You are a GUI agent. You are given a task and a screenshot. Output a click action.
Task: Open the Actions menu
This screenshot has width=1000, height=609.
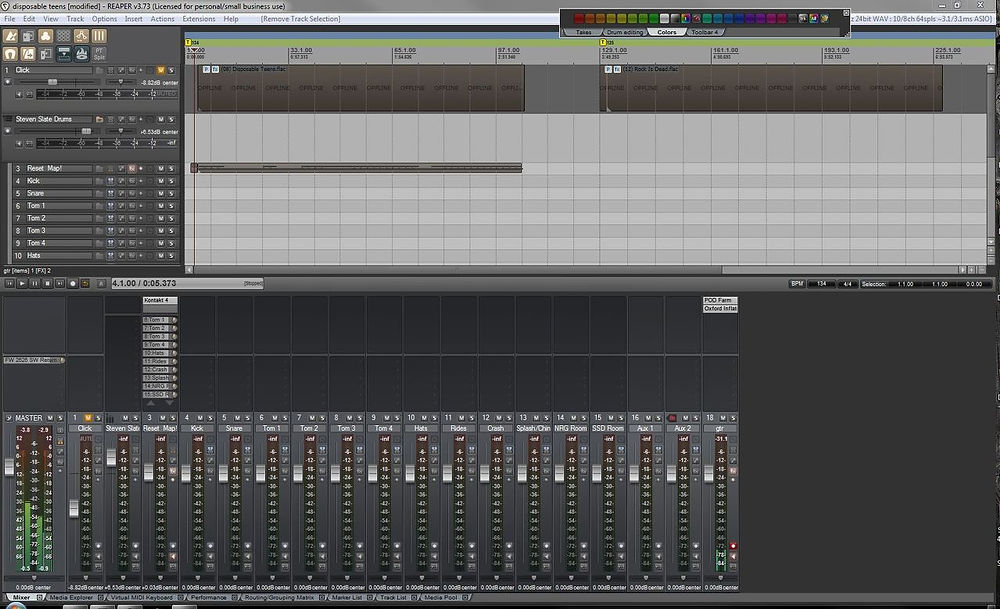(162, 19)
